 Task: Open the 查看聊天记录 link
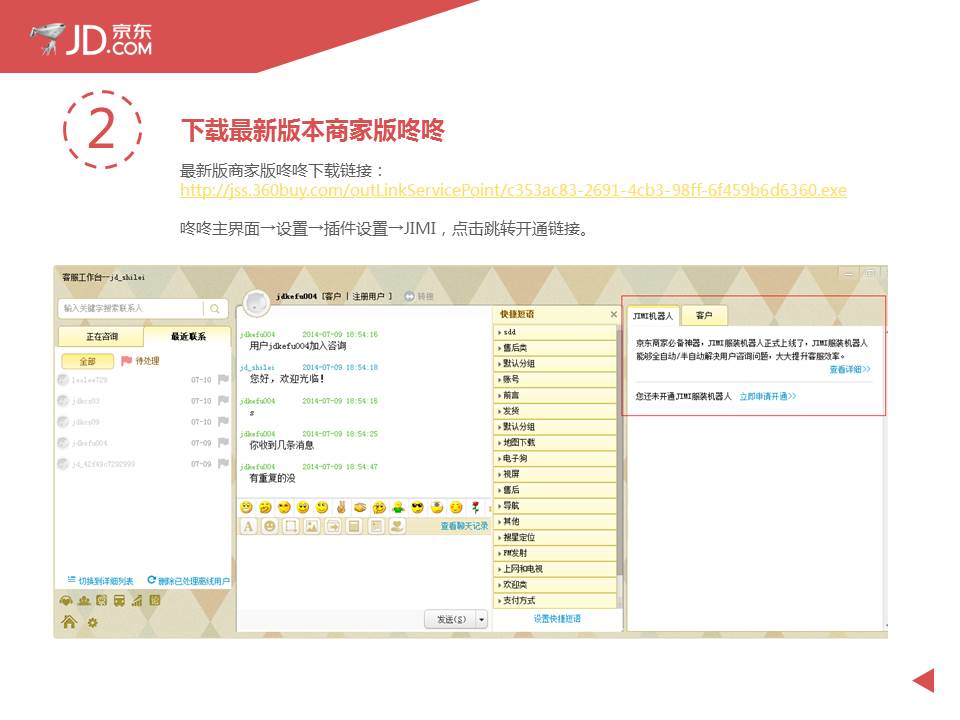point(464,526)
